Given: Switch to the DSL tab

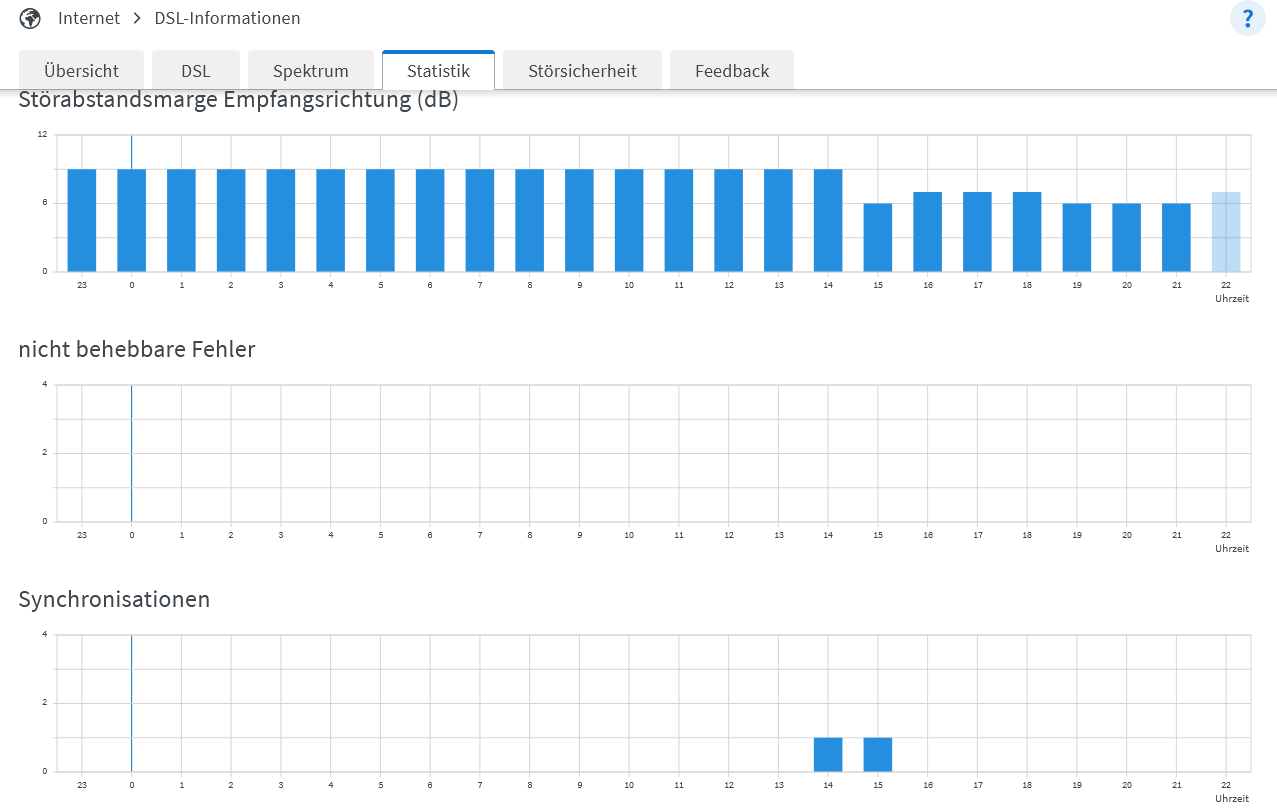Looking at the screenshot, I should pos(196,71).
